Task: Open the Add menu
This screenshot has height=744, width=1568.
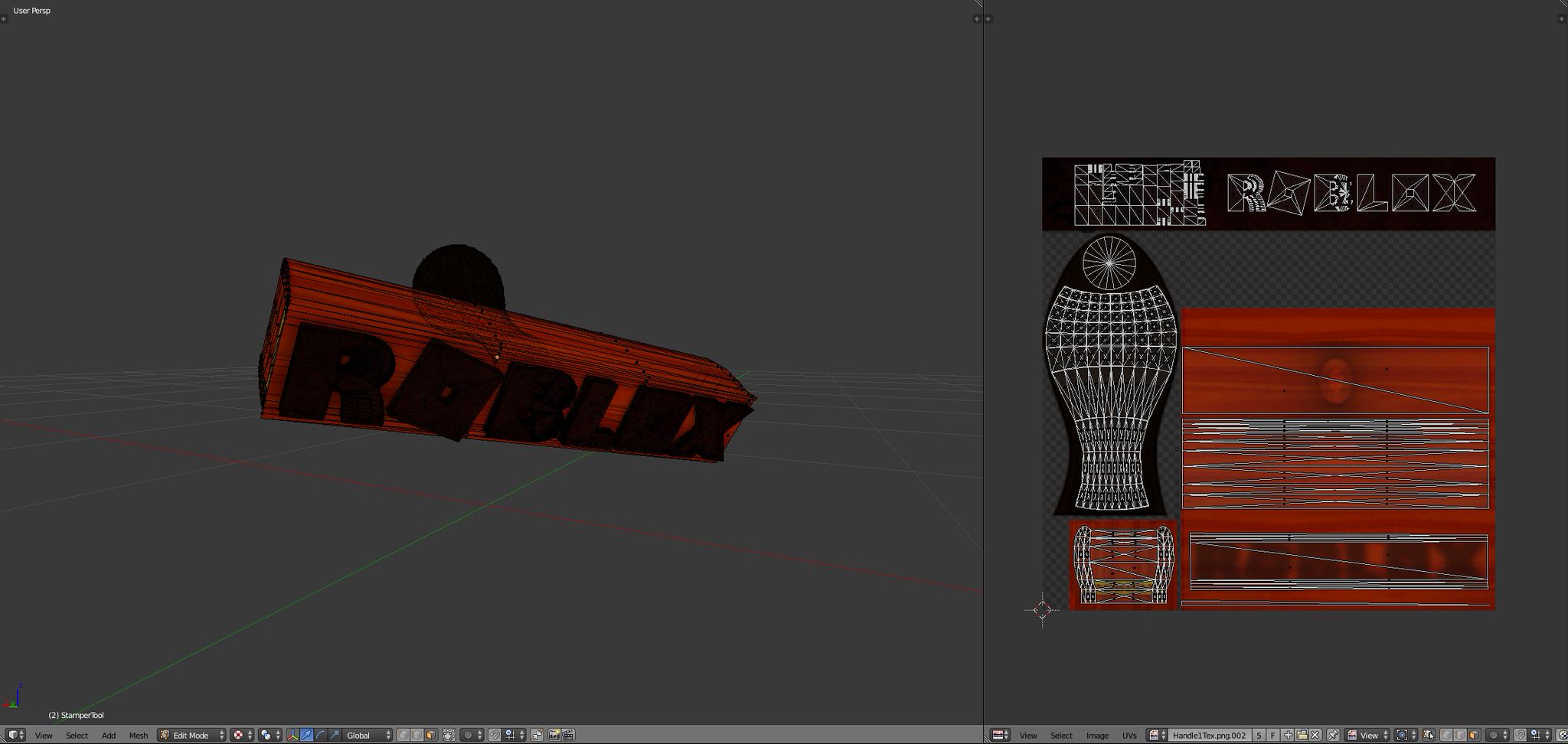Action: [109, 736]
